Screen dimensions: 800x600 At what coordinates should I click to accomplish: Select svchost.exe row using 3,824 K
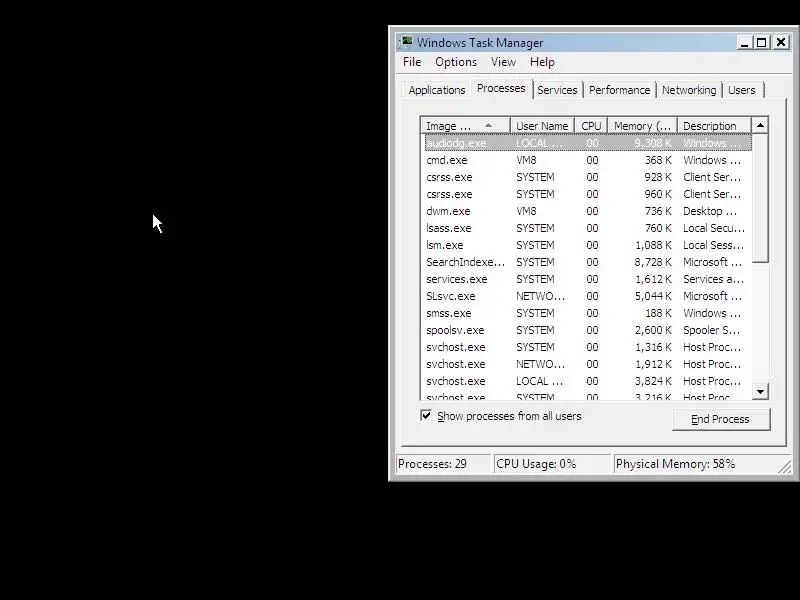click(588, 381)
